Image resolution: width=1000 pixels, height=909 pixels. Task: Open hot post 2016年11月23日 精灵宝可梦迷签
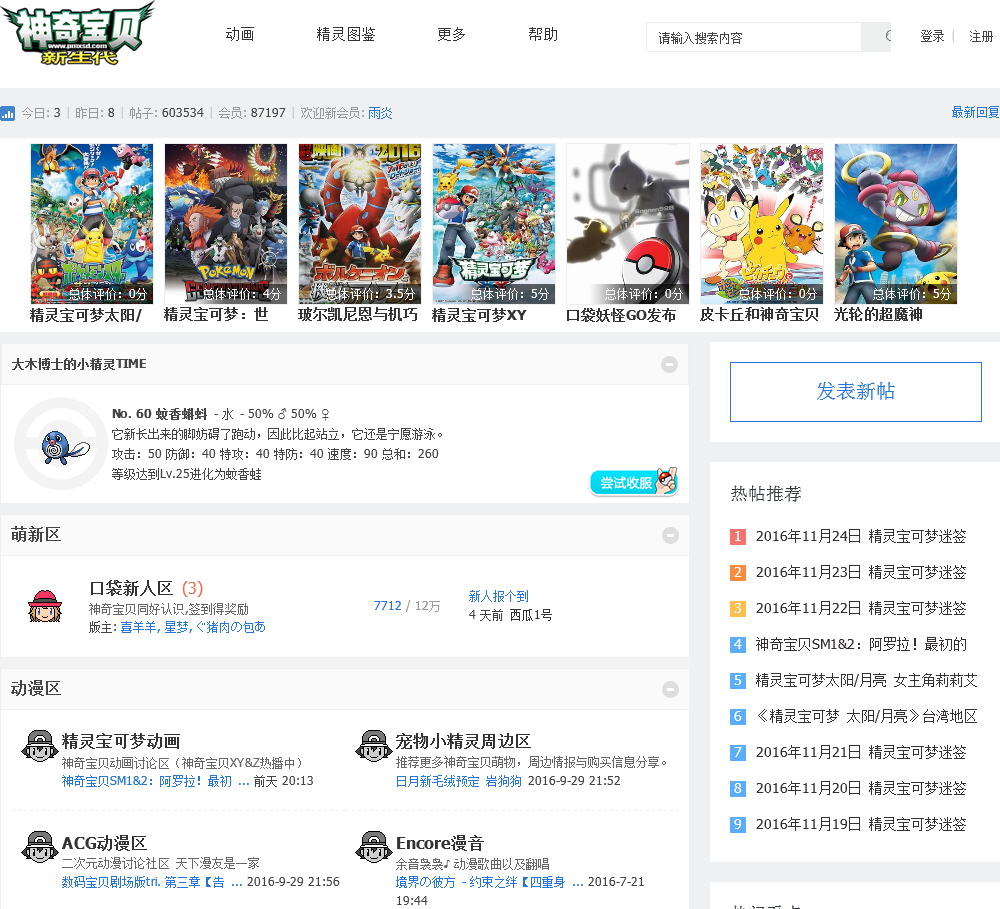point(861,572)
